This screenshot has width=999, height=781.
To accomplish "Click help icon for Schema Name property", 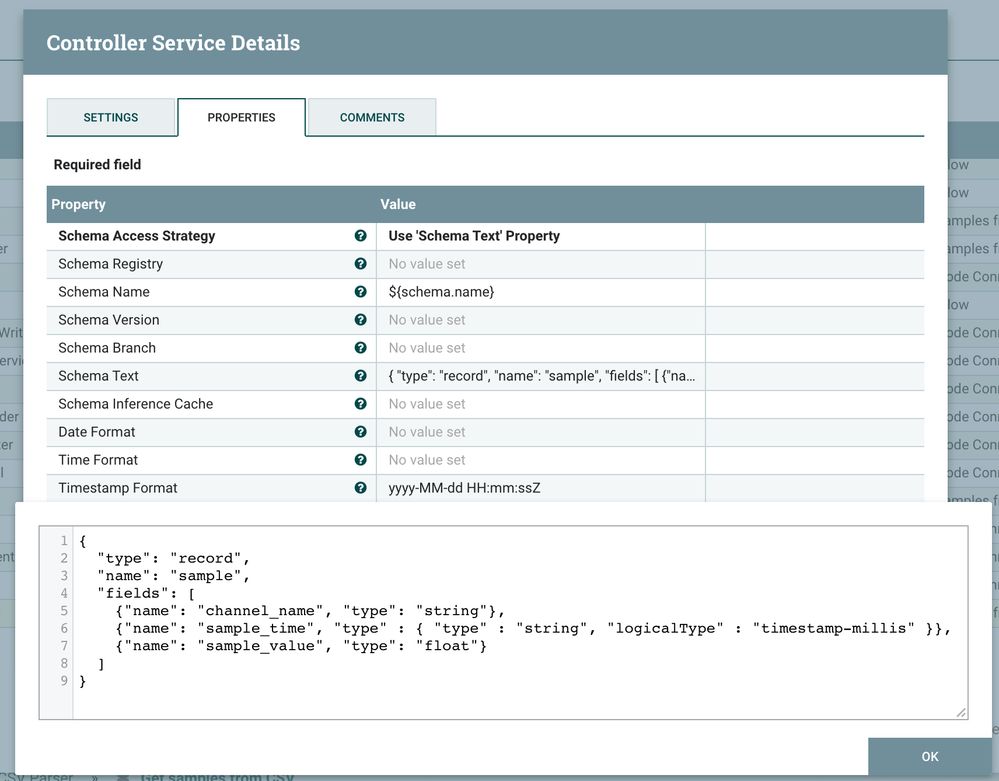I will [360, 292].
